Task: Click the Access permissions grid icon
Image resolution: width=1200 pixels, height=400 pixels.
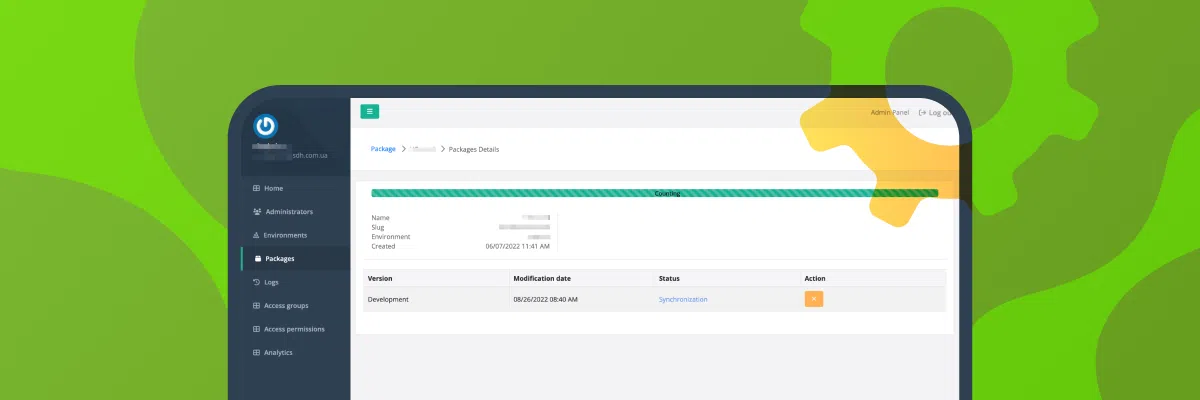Action: (256, 329)
